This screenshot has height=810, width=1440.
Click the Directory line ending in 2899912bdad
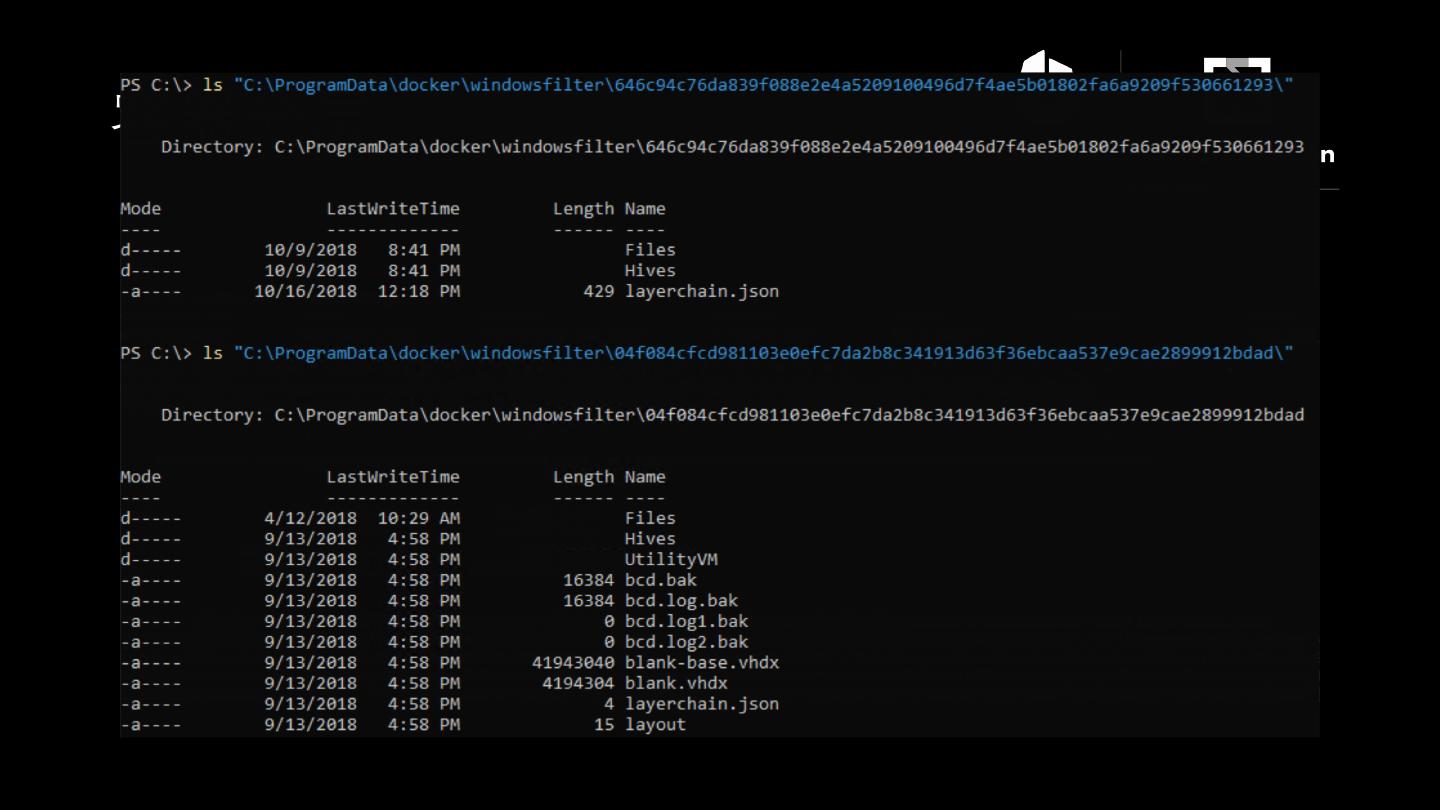pos(732,415)
